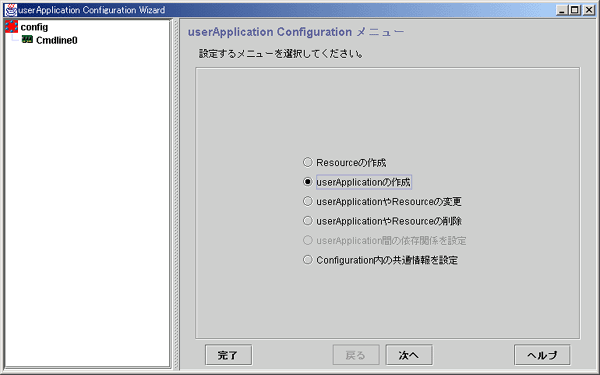Image resolution: width=600 pixels, height=375 pixels.
Task: Click the split pane divider handle
Action: click(176, 194)
